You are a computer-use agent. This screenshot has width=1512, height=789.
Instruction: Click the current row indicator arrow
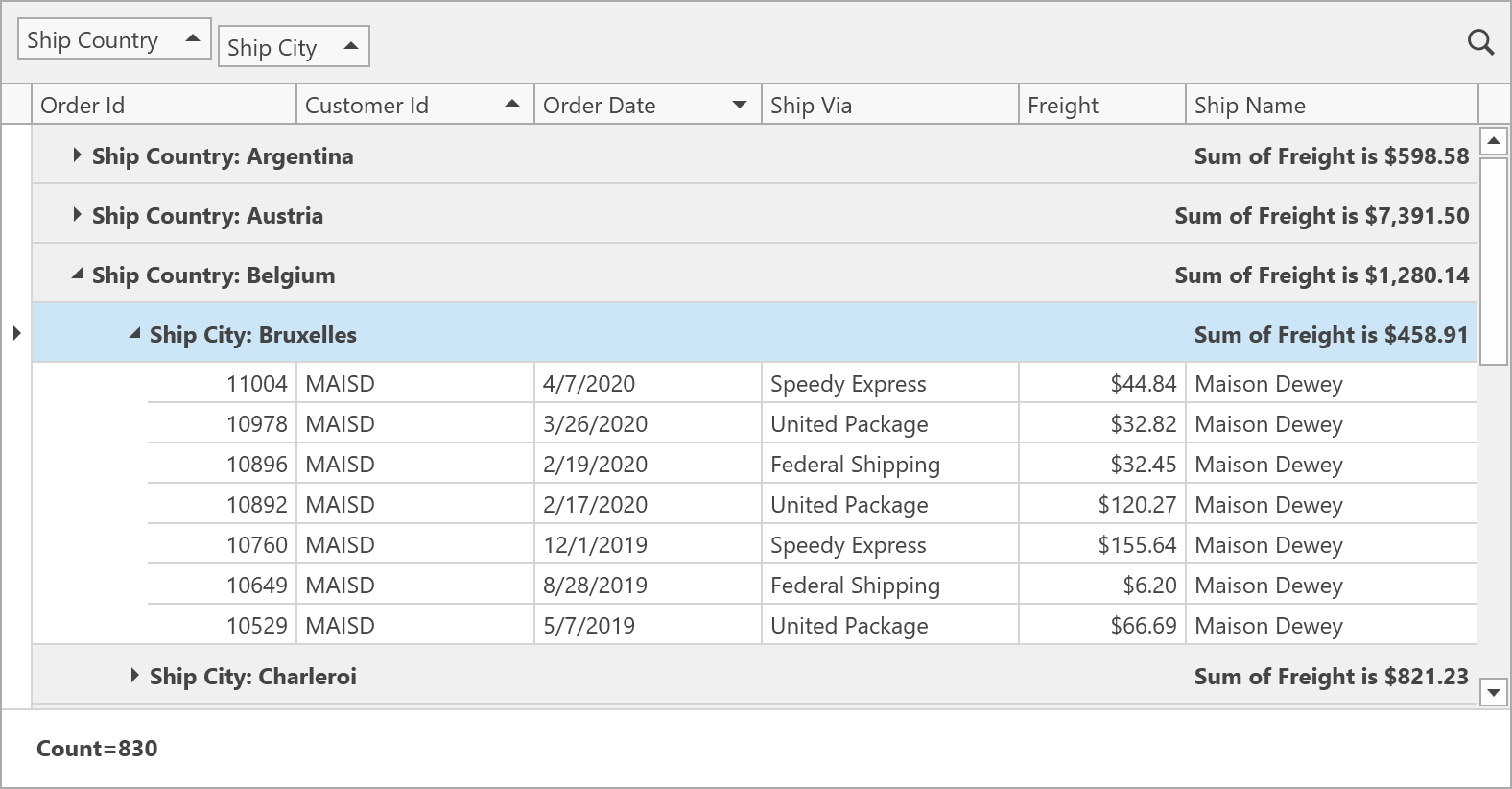16,334
